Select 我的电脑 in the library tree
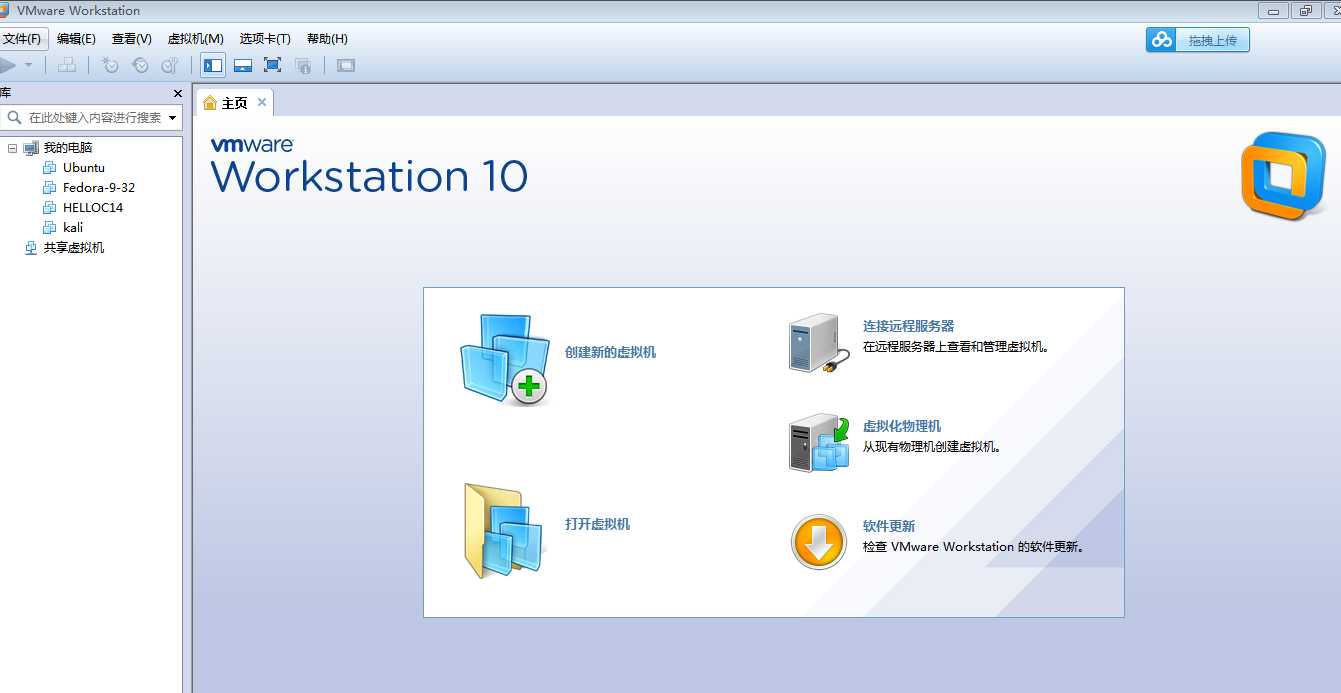The height and width of the screenshot is (693, 1341). click(x=68, y=148)
